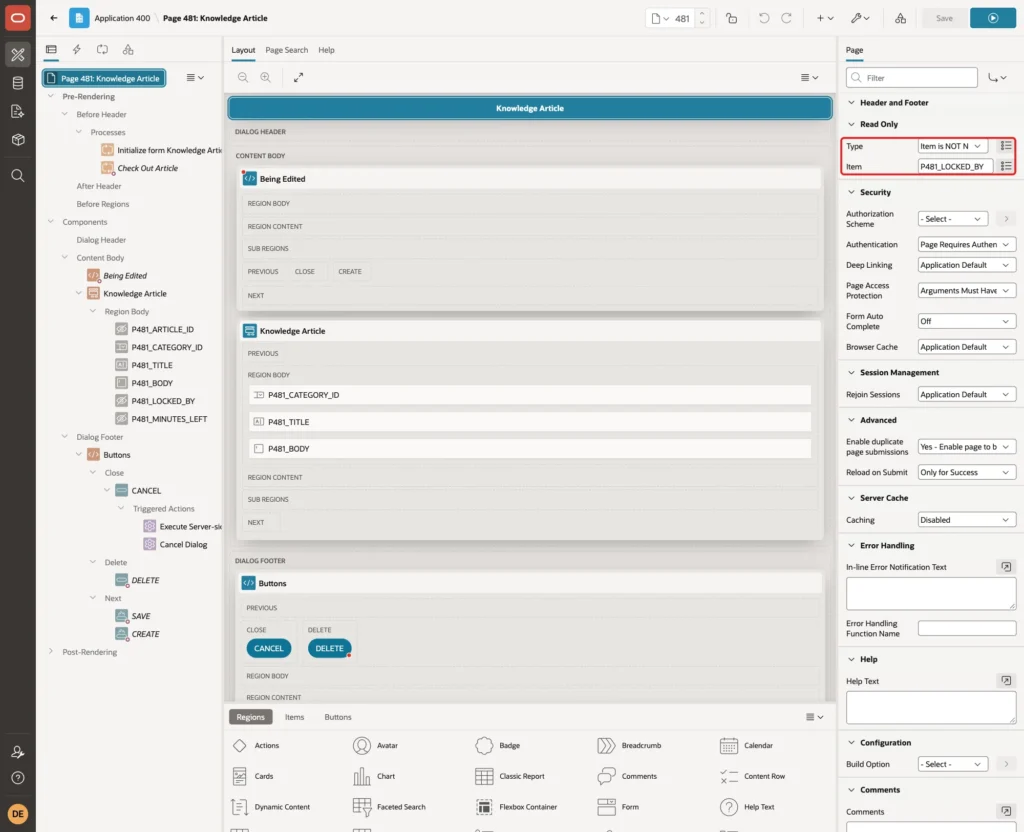Viewport: 1024px width, 832px height.
Task: Pick the Chart region from the gallery
Action: [374, 776]
